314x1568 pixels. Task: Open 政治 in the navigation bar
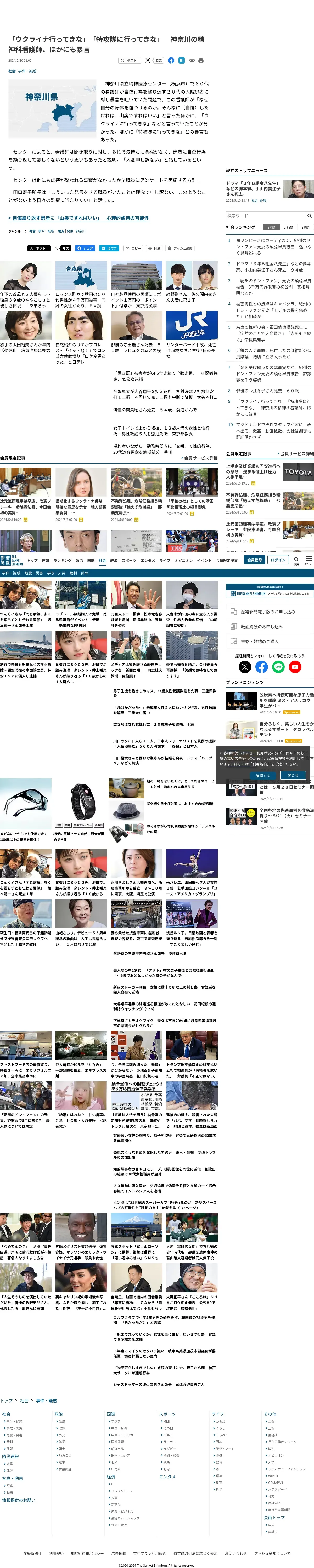click(x=79, y=560)
